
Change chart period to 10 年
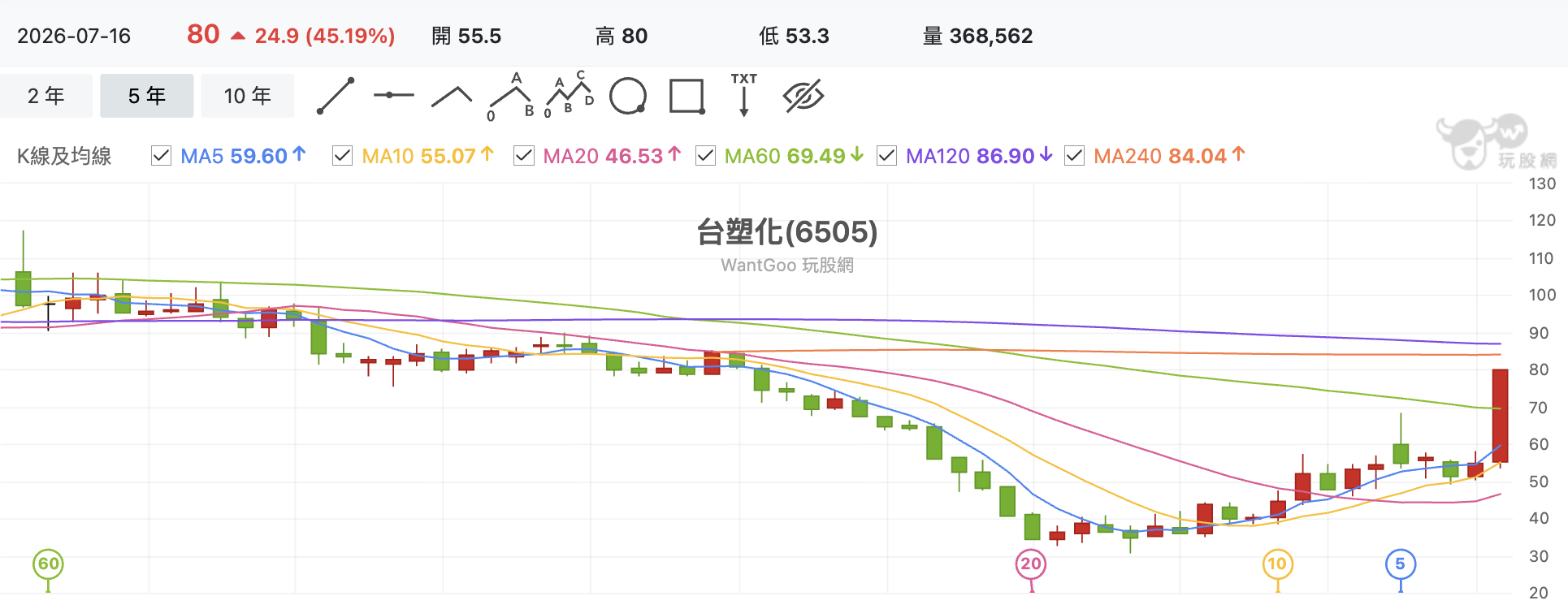tap(248, 96)
